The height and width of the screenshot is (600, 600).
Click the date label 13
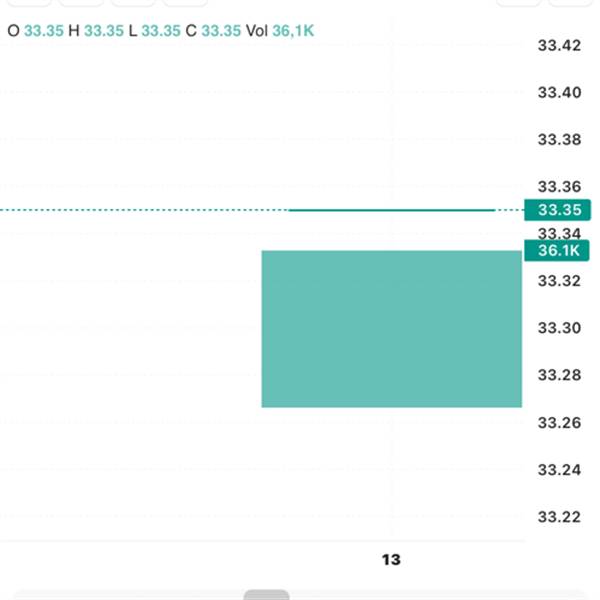pyautogui.click(x=391, y=559)
